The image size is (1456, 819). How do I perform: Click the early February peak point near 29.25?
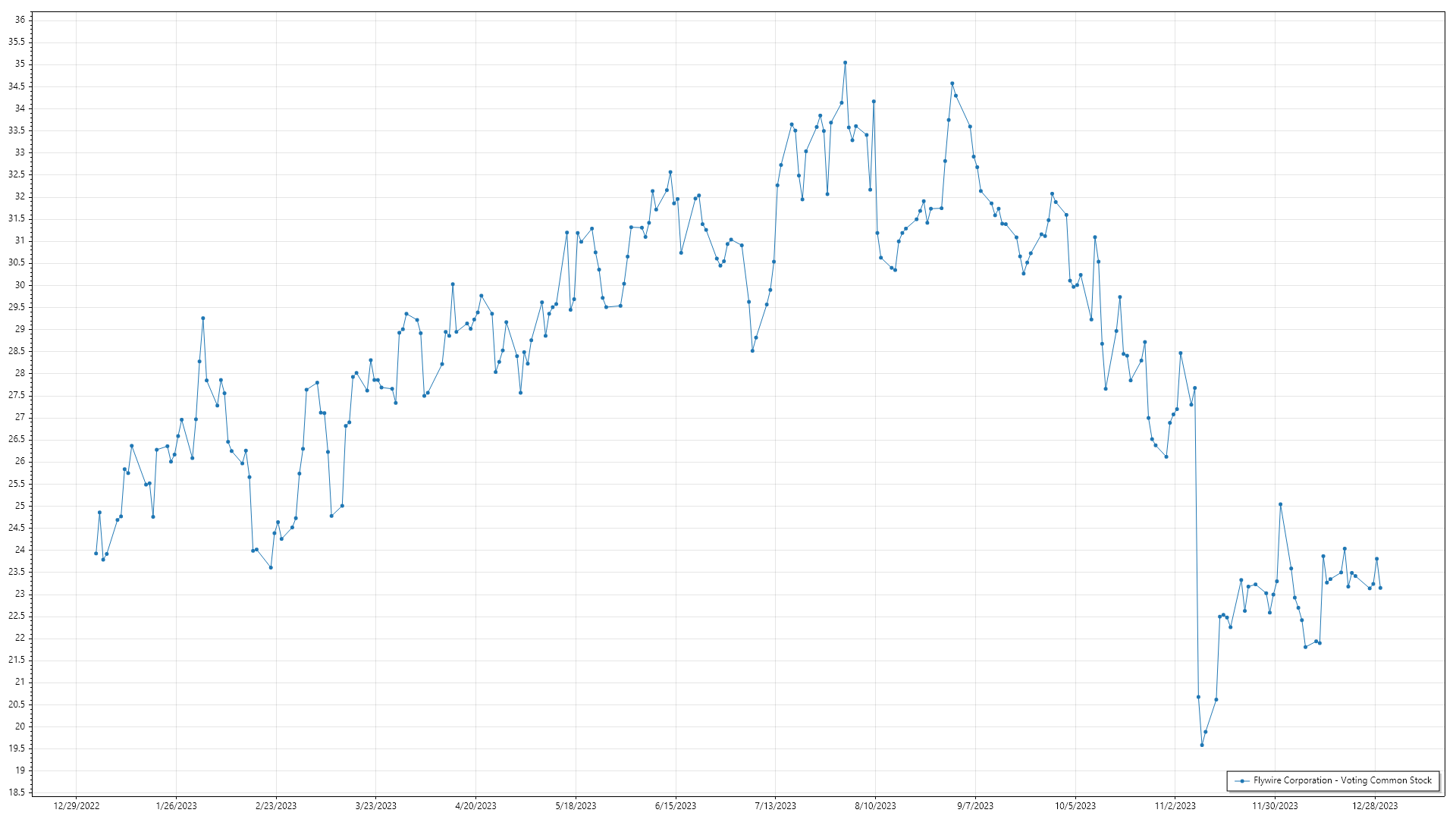[x=202, y=318]
